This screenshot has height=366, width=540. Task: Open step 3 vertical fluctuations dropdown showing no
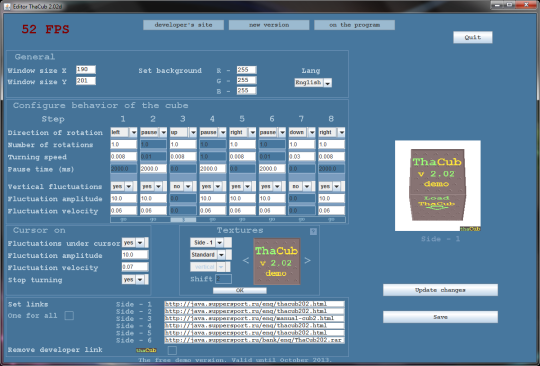(183, 186)
